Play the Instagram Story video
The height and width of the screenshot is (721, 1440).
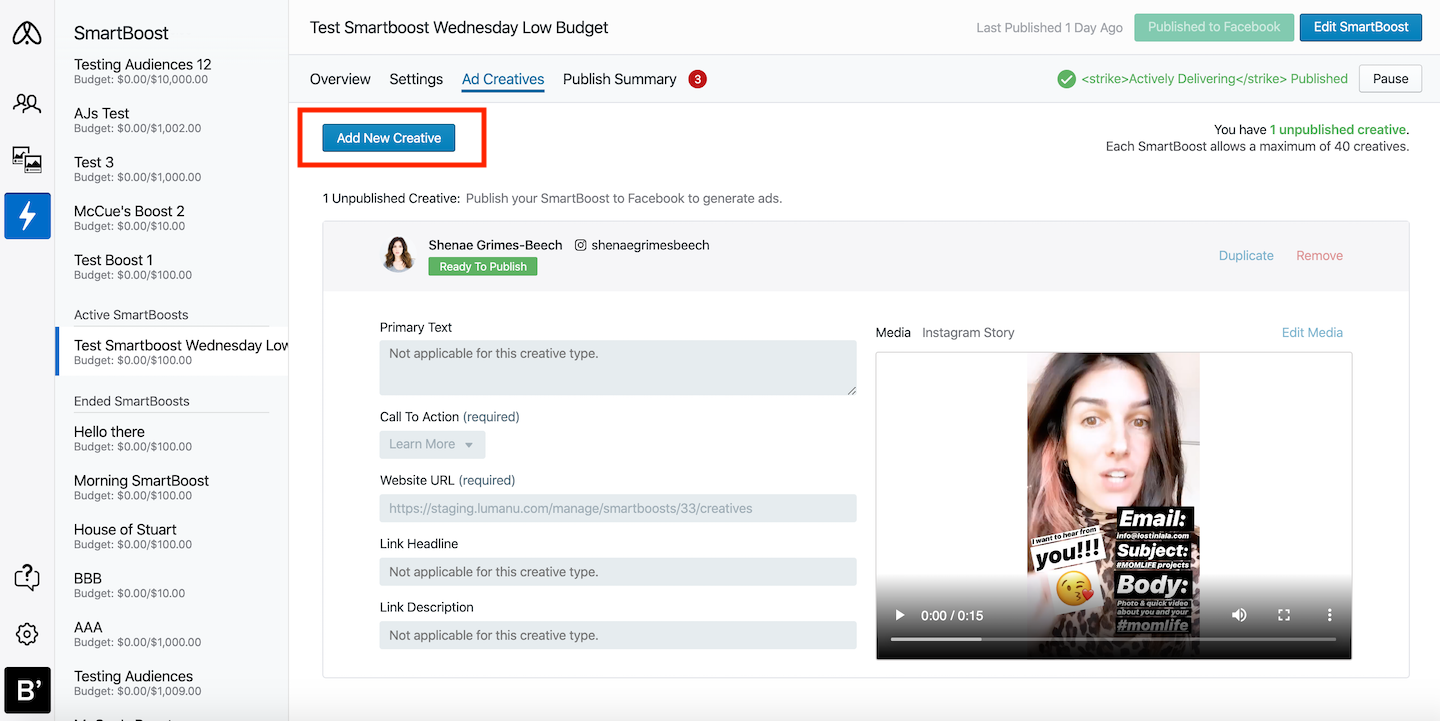click(x=900, y=615)
